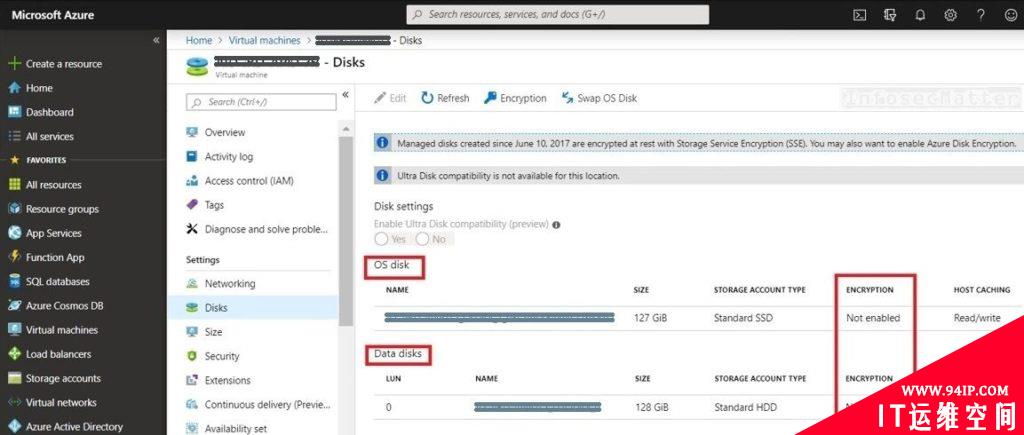Select No for Ultra Disk compatibility
Viewport: 1024px width, 435px height.
[423, 239]
